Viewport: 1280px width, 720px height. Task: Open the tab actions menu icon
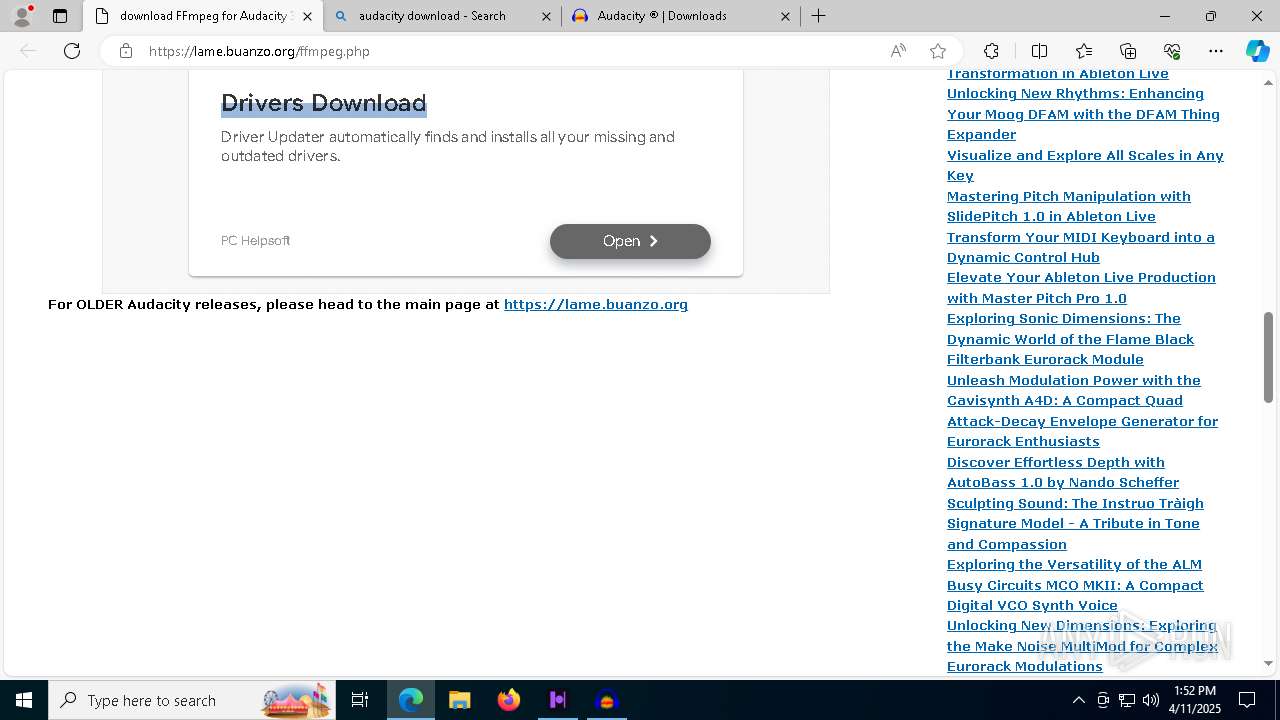click(x=60, y=16)
